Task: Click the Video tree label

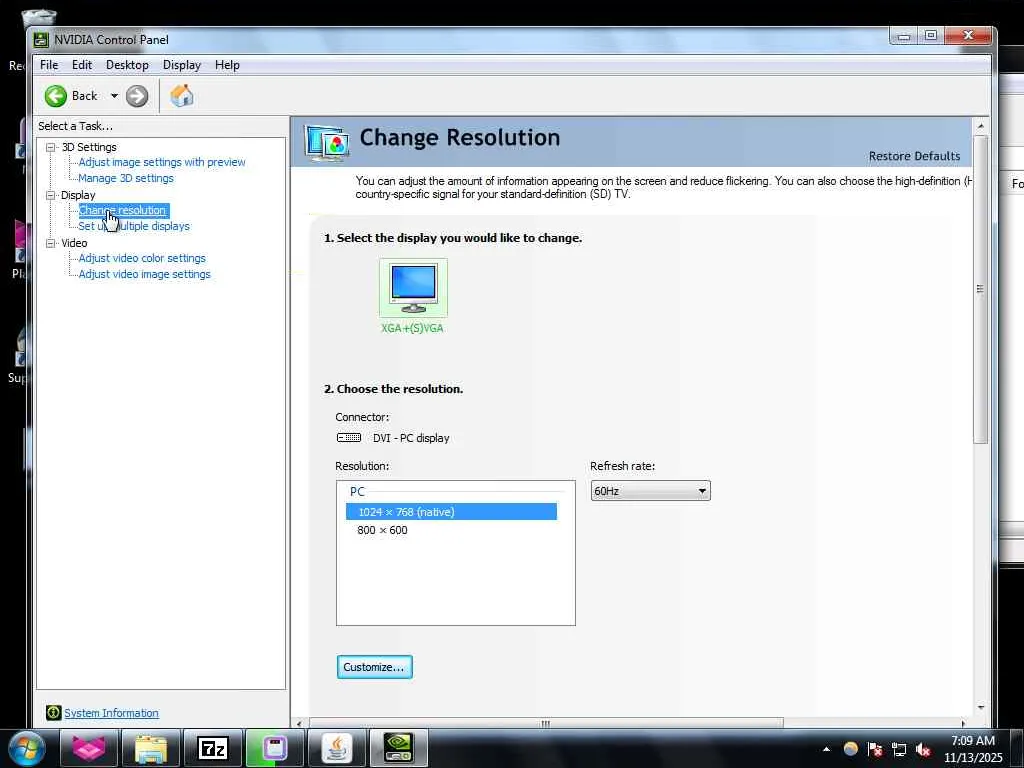Action: (74, 243)
